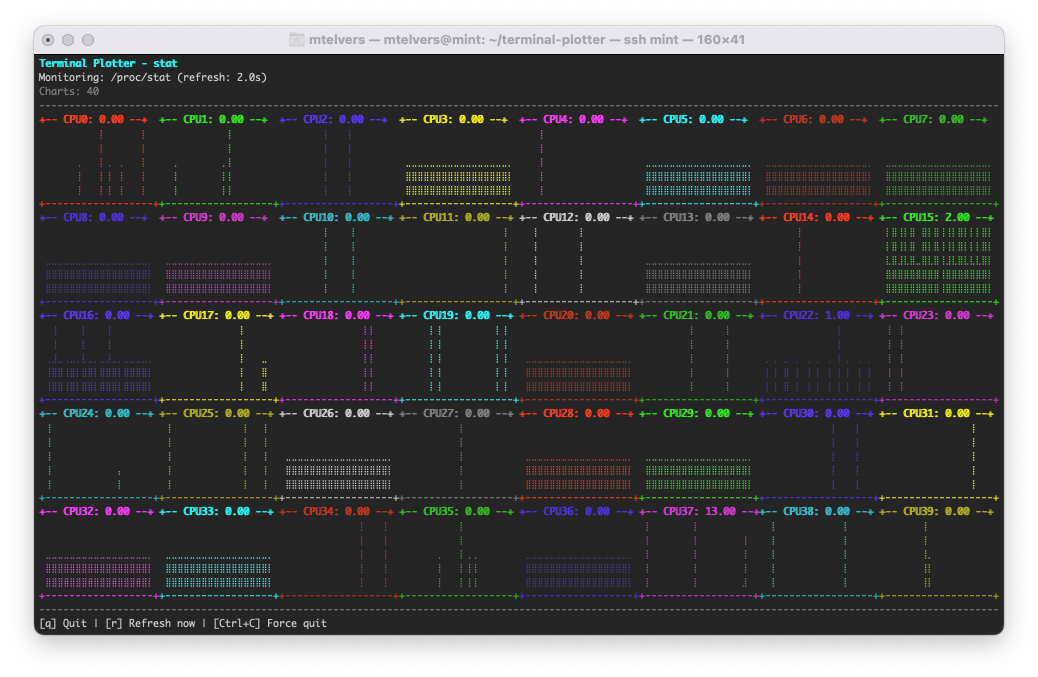Click the CPU25: 0.00 chart label

pos(216,414)
